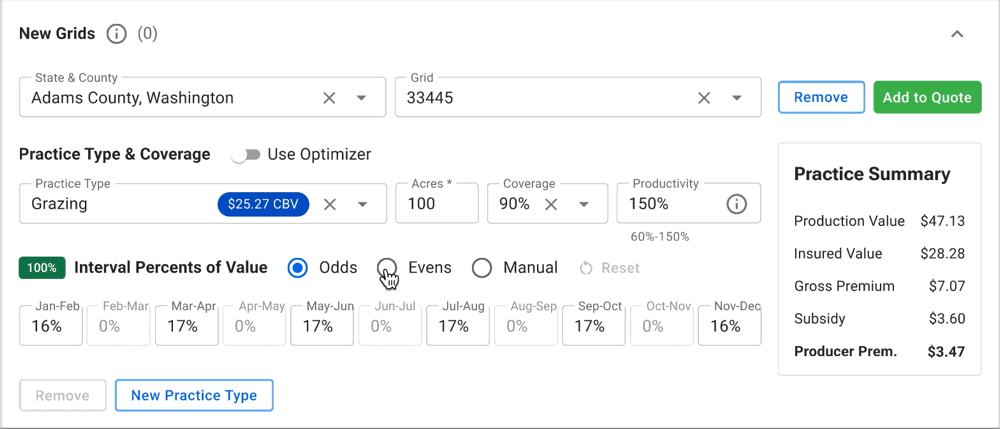Screen dimensions: 1000x429
Task: Click New Practice Type button
Action: tap(194, 395)
